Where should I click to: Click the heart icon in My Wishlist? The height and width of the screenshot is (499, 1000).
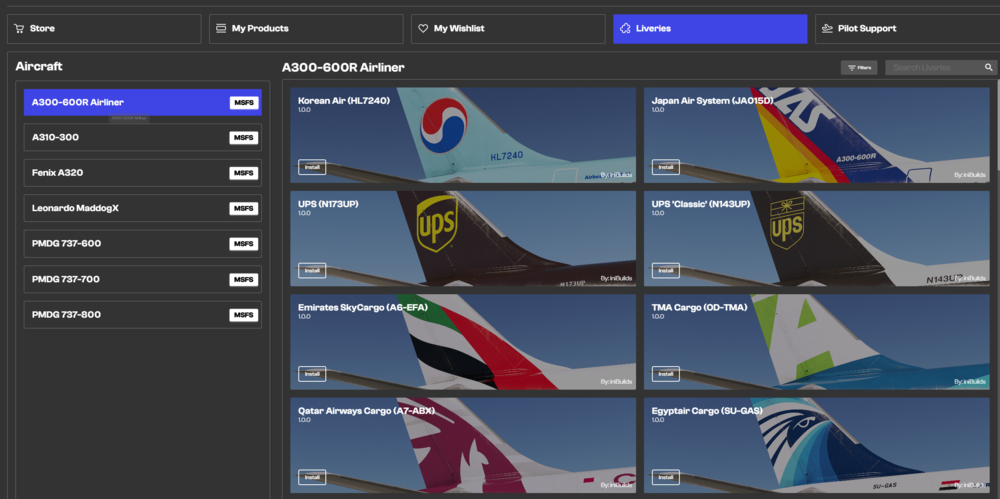423,29
